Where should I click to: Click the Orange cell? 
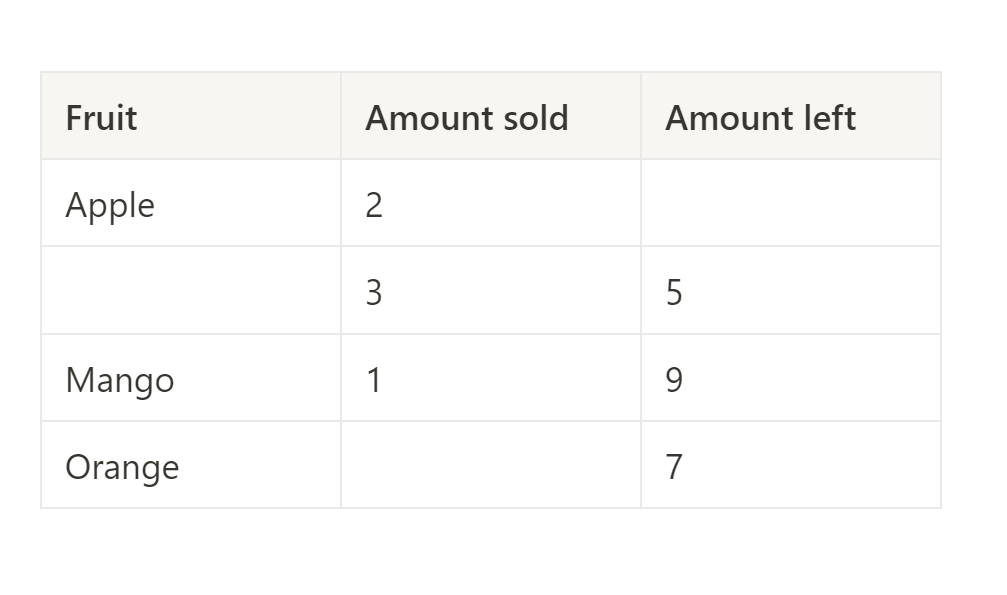click(191, 465)
